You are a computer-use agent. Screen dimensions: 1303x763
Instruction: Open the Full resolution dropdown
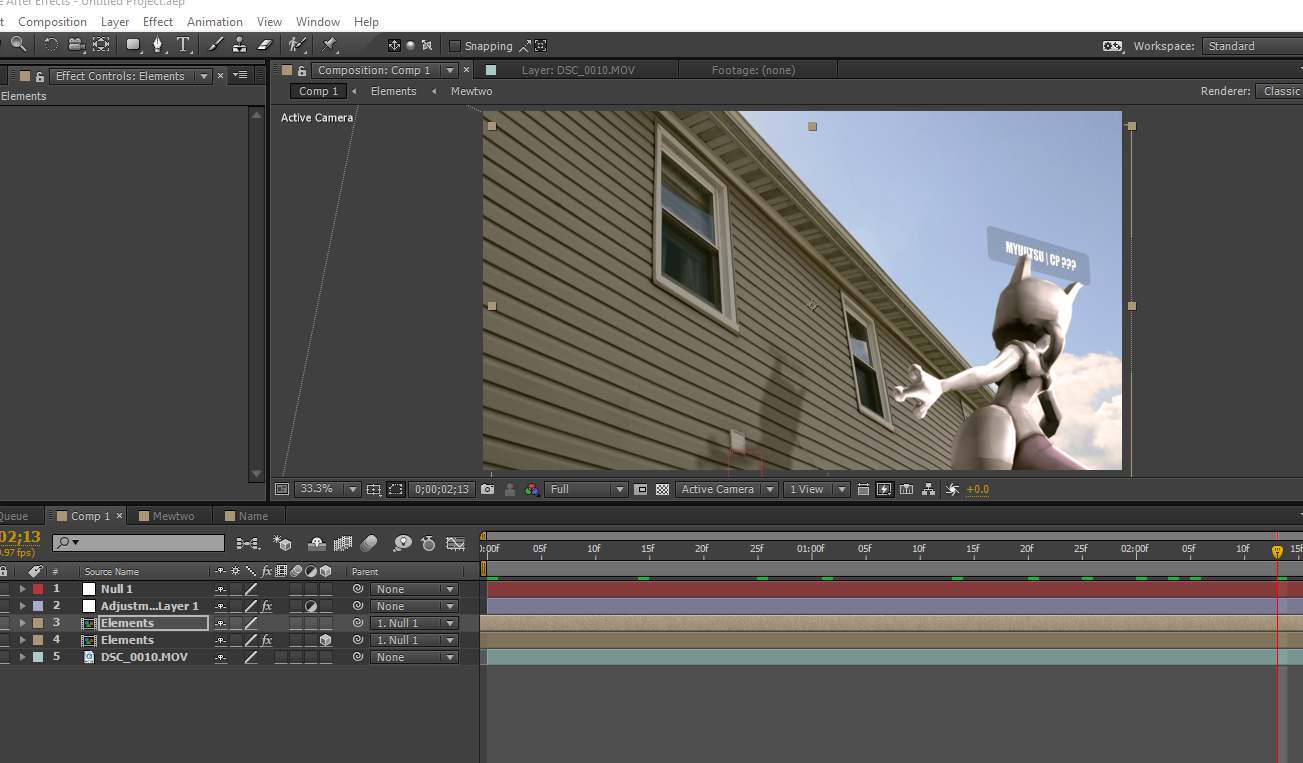point(587,489)
